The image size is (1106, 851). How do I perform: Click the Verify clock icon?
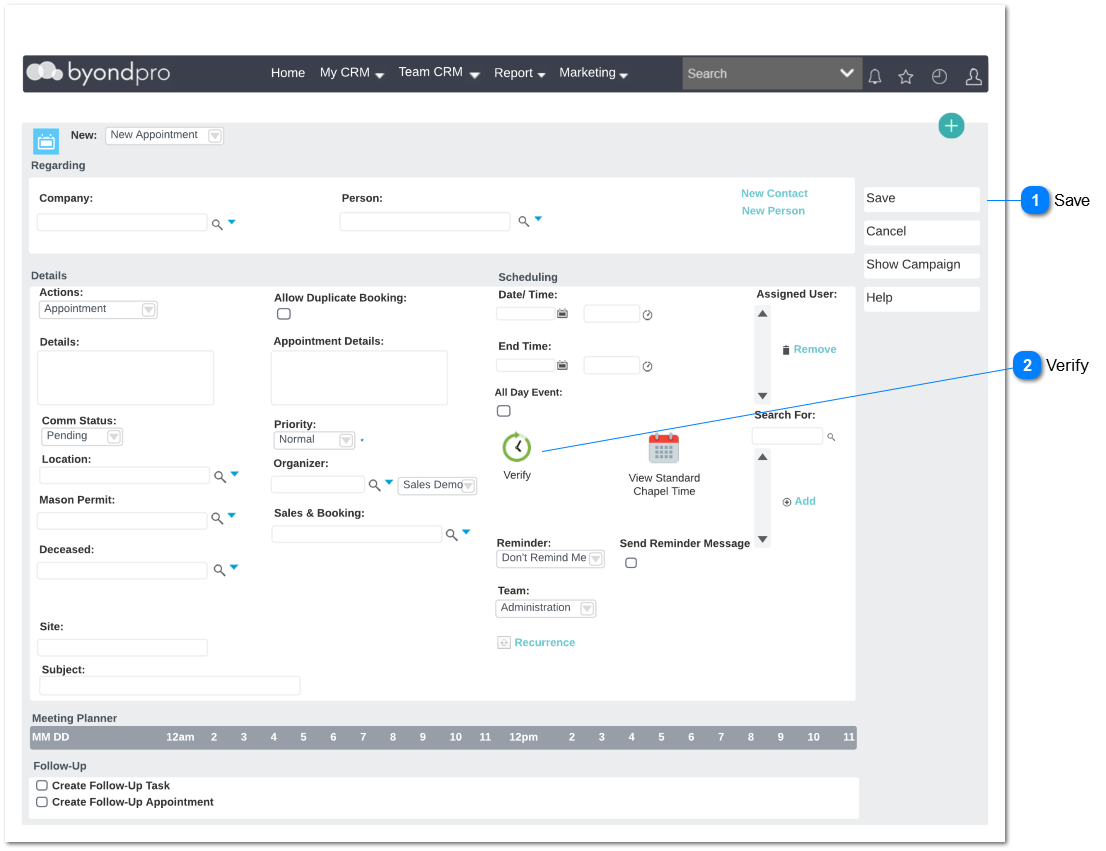[517, 447]
